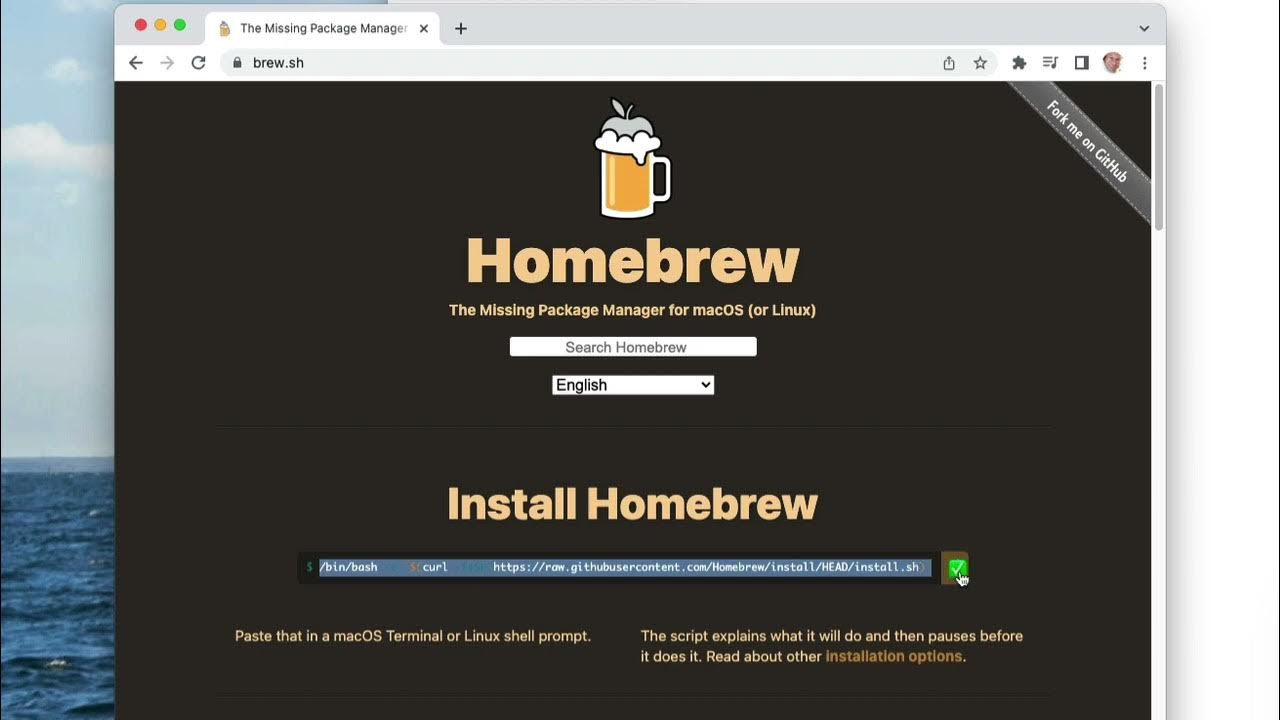Bookmark this page with the star icon
Viewport: 1280px width, 720px height.
980,63
